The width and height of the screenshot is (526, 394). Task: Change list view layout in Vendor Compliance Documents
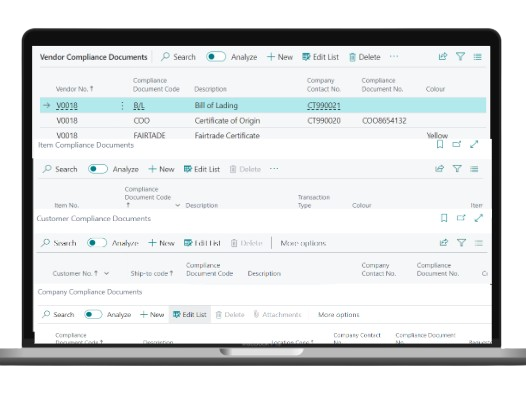click(477, 57)
